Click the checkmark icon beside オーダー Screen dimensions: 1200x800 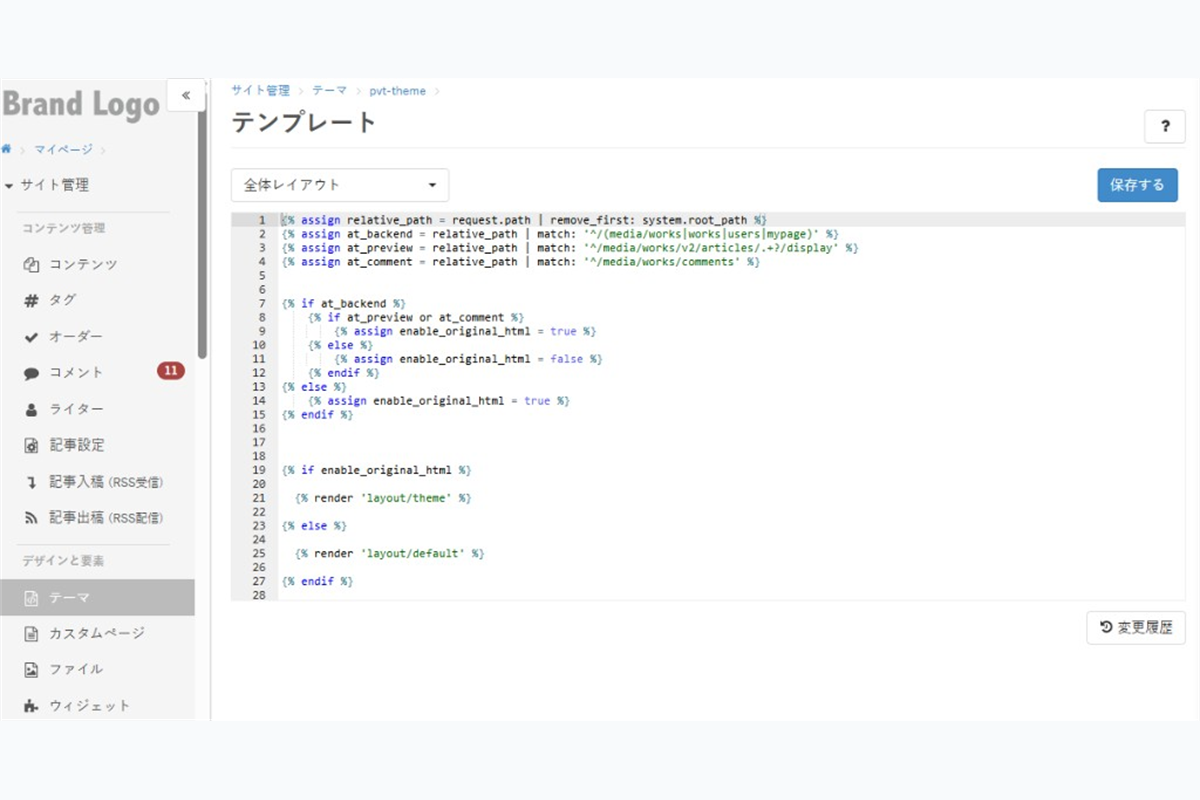[30, 337]
